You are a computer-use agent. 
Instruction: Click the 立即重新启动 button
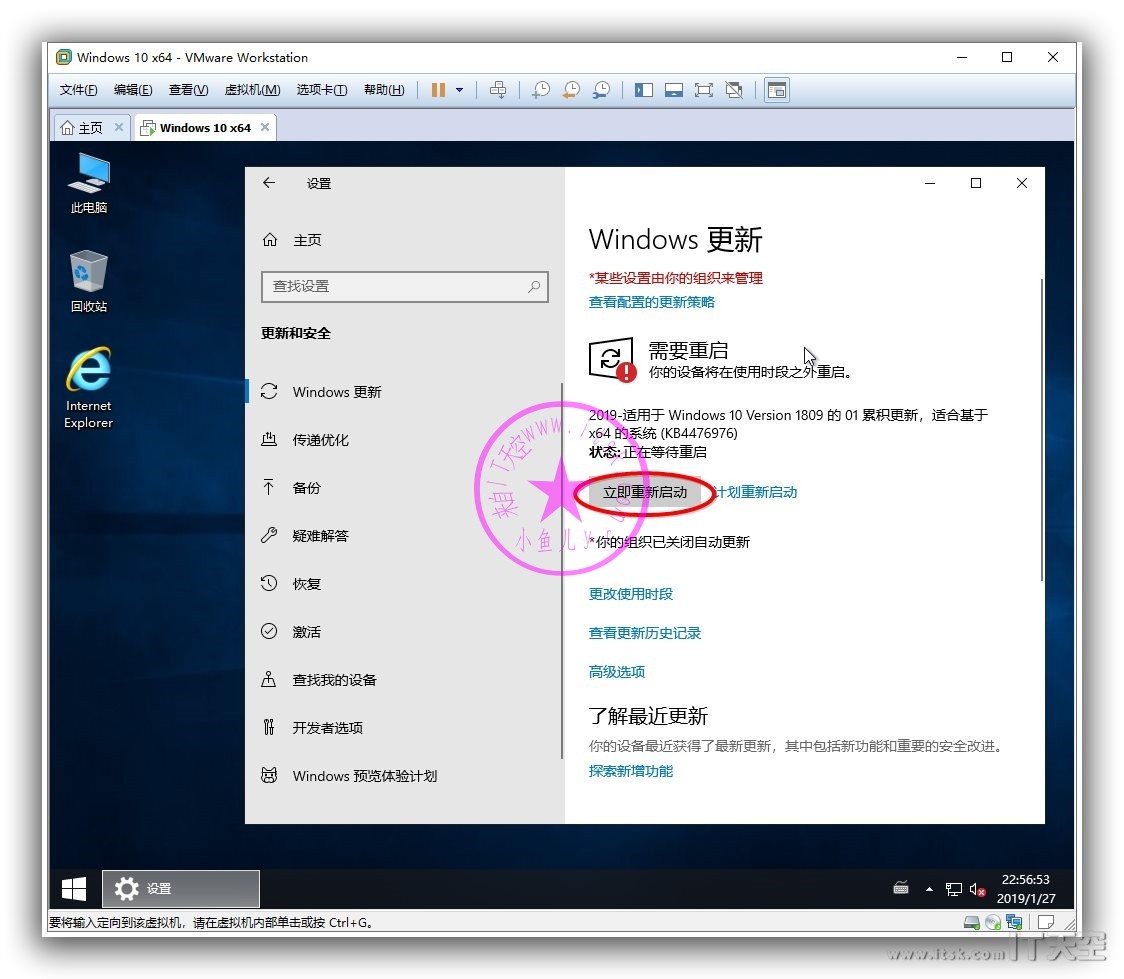pyautogui.click(x=644, y=492)
